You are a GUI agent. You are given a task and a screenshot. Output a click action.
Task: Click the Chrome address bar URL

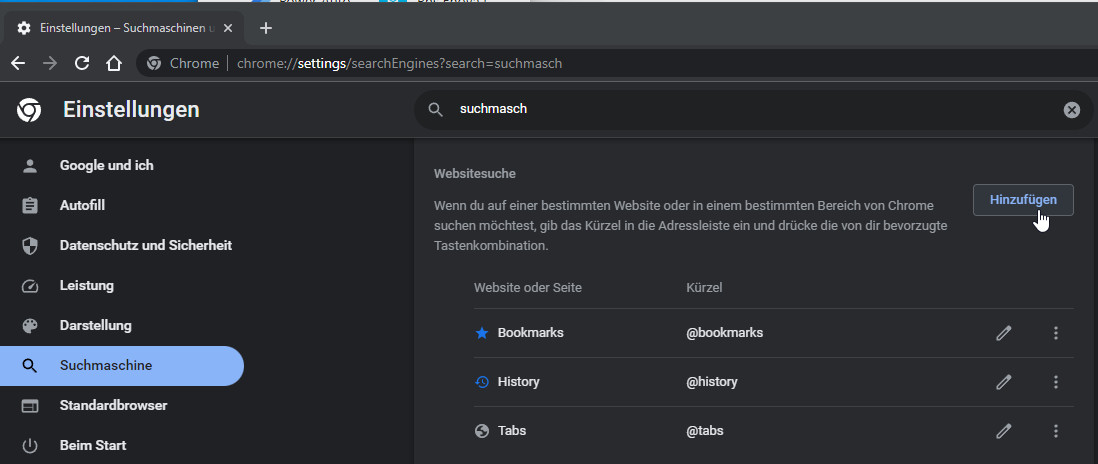point(400,63)
